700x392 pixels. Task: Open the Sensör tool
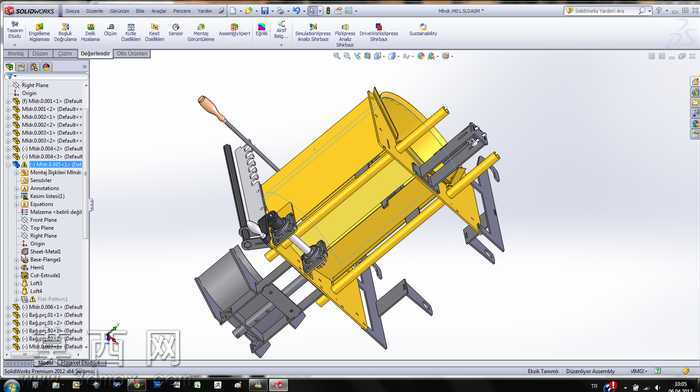point(175,30)
